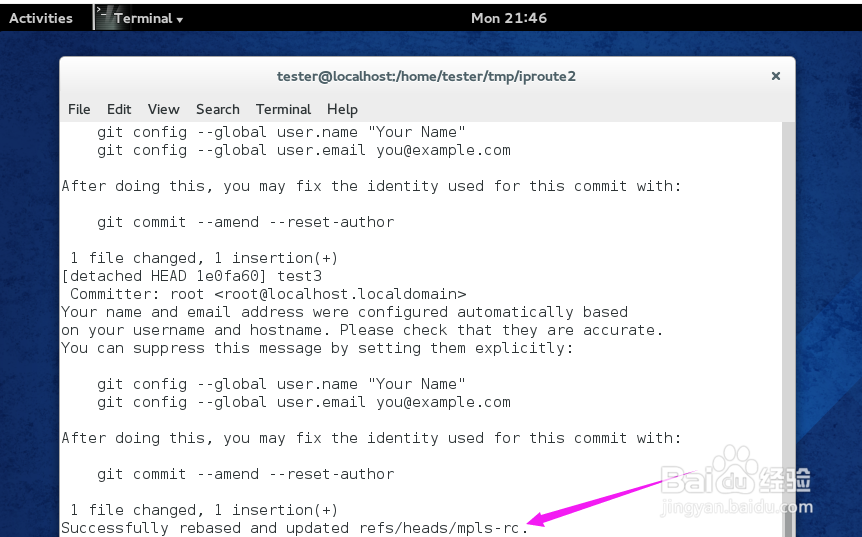Viewport: 862px width, 537px height.
Task: Open the clock showing Mon 21:46
Action: 509,18
